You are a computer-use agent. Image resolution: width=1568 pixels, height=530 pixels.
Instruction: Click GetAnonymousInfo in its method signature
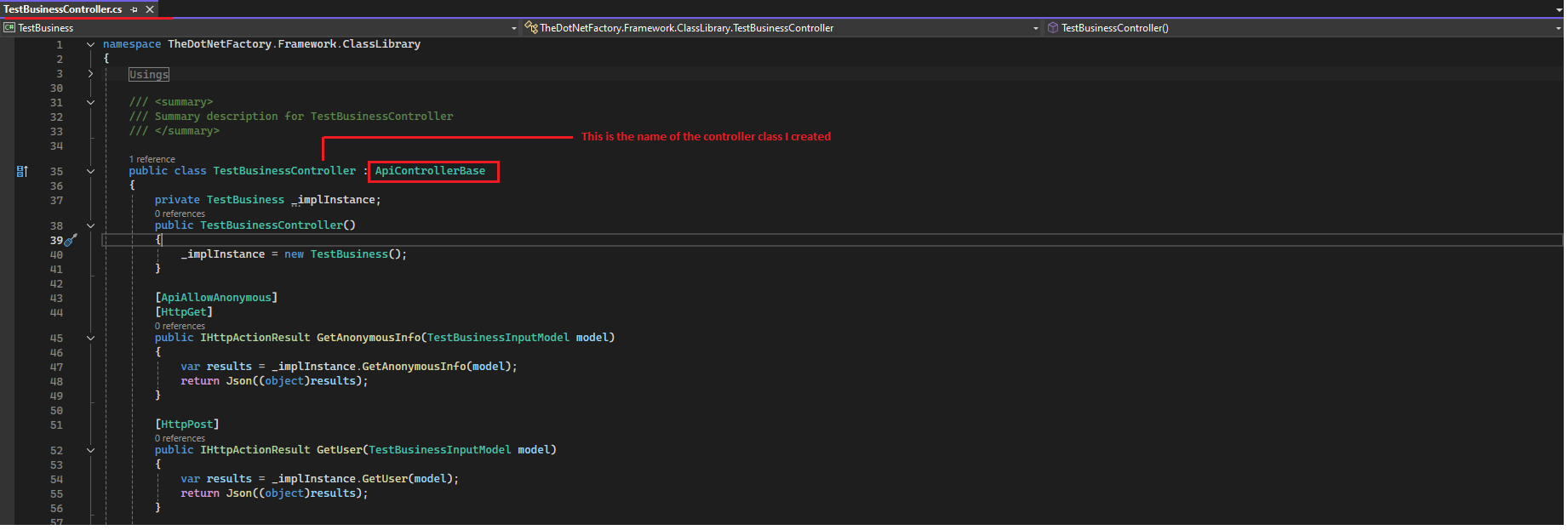pos(369,338)
